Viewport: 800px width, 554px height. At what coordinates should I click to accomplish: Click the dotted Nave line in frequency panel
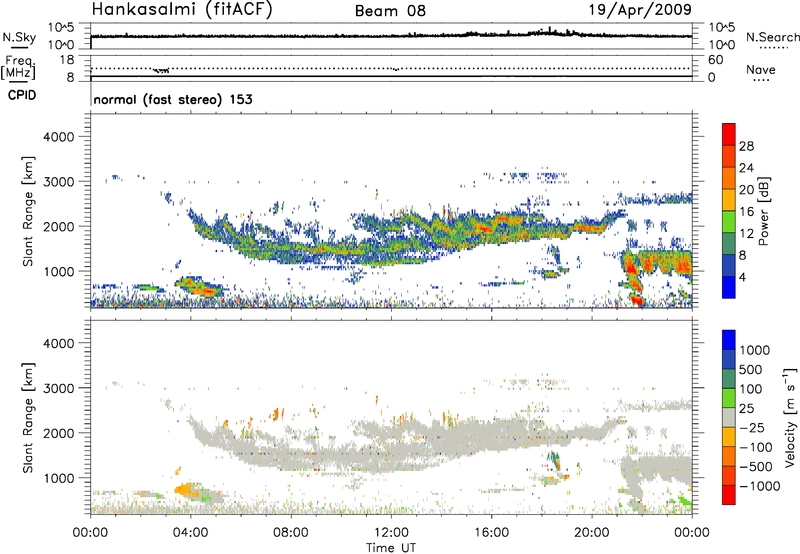pos(391,68)
